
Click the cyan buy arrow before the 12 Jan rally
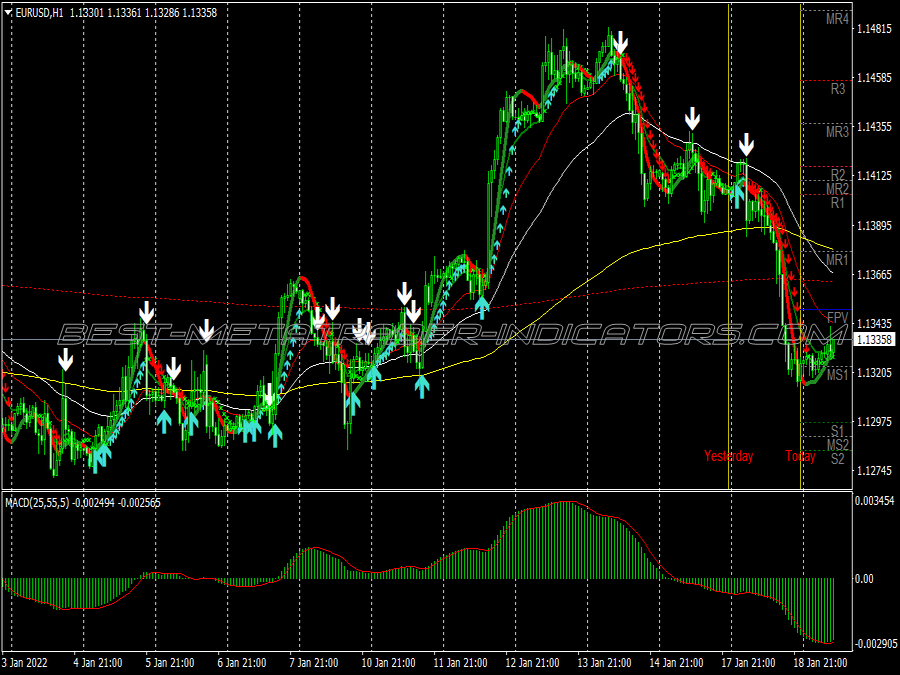[482, 307]
